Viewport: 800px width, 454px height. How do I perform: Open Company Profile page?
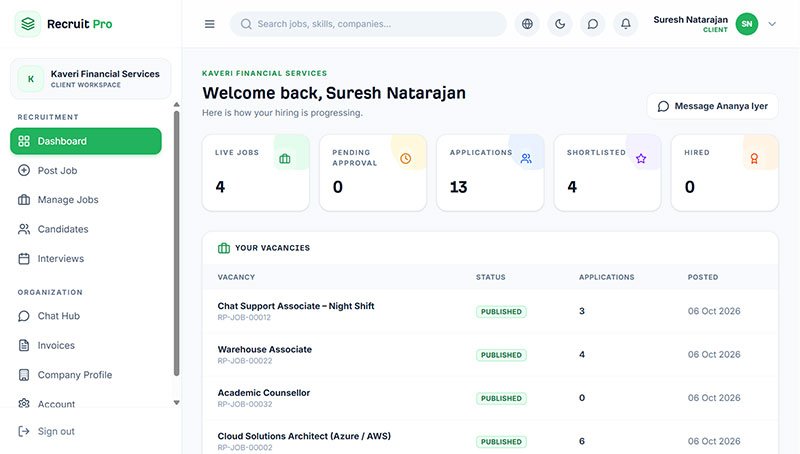(x=86, y=375)
